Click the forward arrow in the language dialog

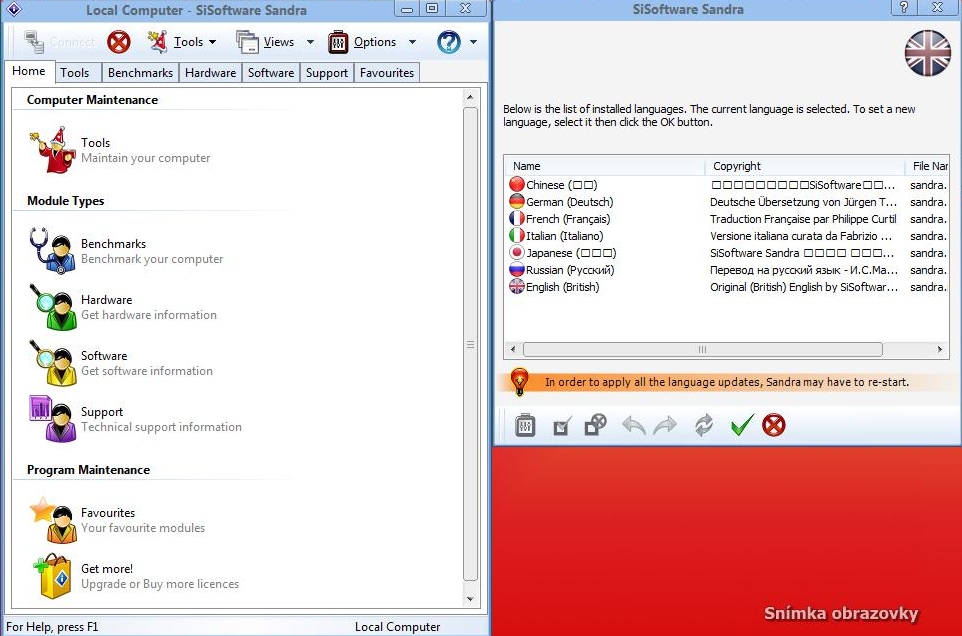pos(666,425)
